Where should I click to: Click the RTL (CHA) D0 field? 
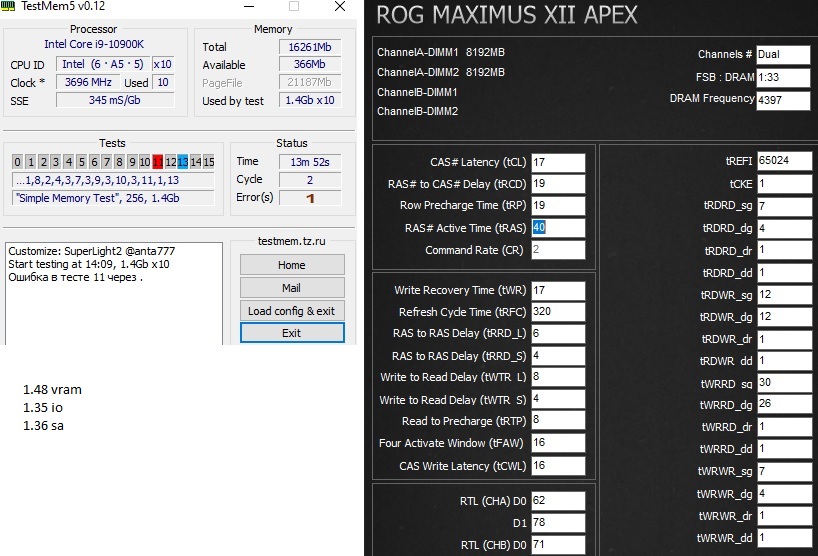pyautogui.click(x=558, y=501)
